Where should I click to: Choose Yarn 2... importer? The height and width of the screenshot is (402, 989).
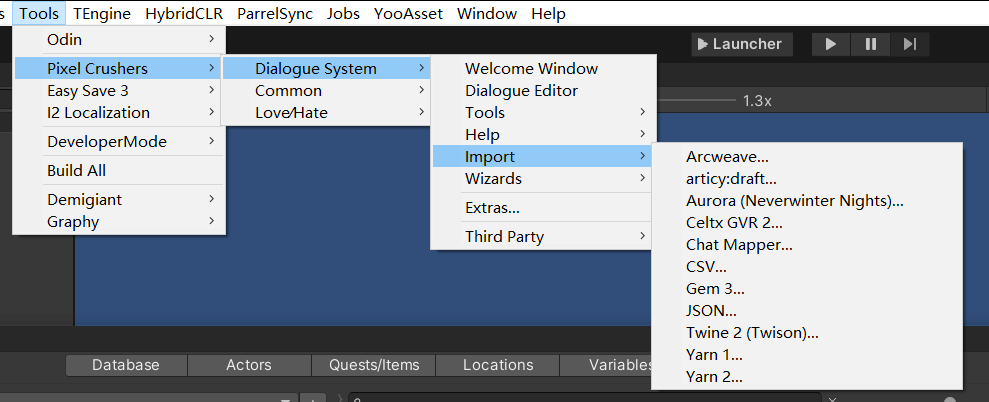pyautogui.click(x=807, y=377)
